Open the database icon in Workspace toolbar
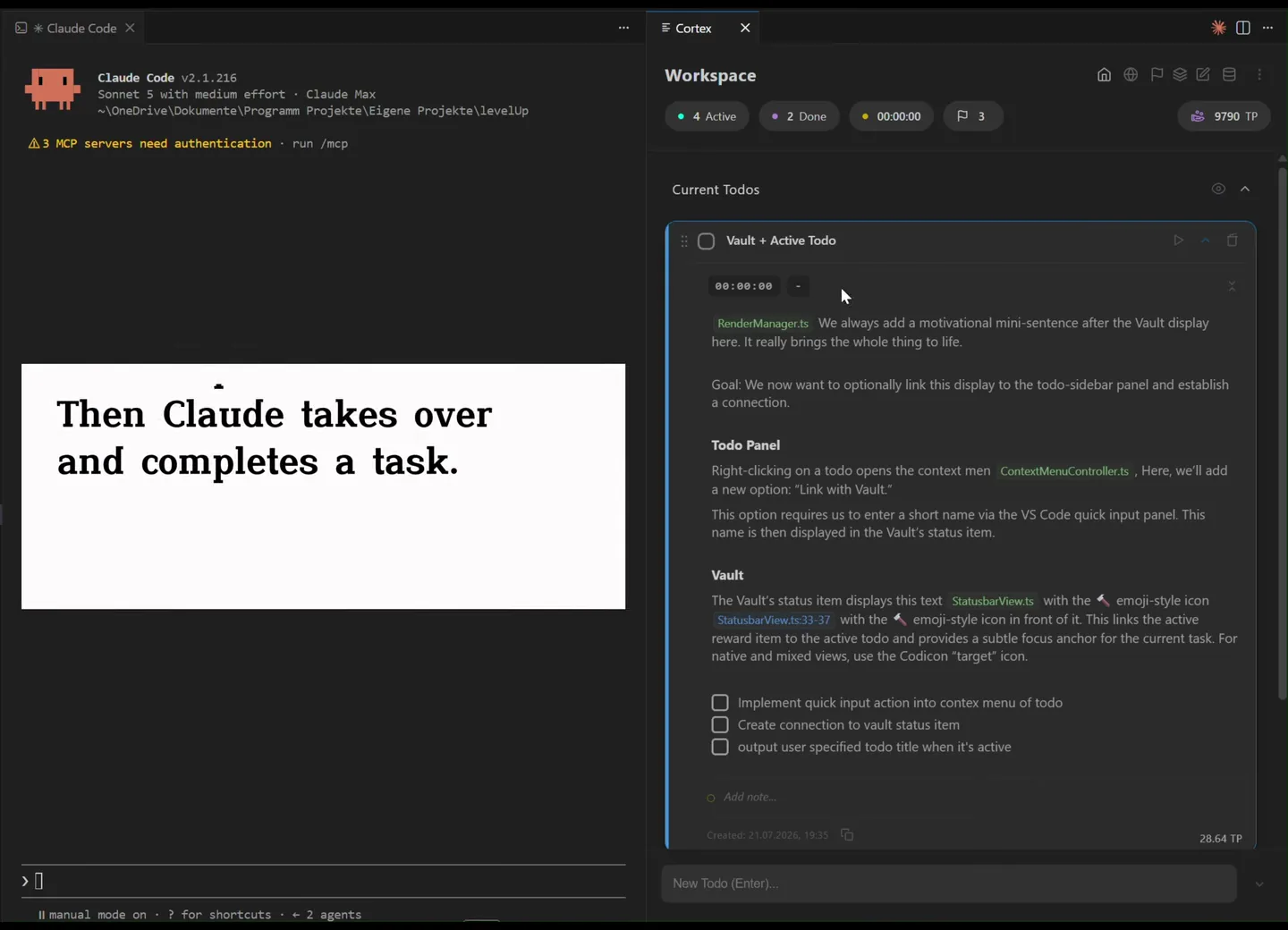The image size is (1288, 930). pos(1229,75)
